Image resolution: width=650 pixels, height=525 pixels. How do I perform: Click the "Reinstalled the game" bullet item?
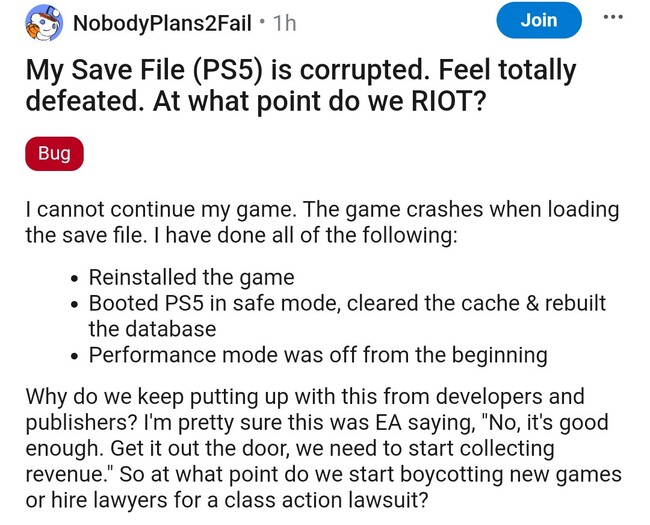coord(191,277)
